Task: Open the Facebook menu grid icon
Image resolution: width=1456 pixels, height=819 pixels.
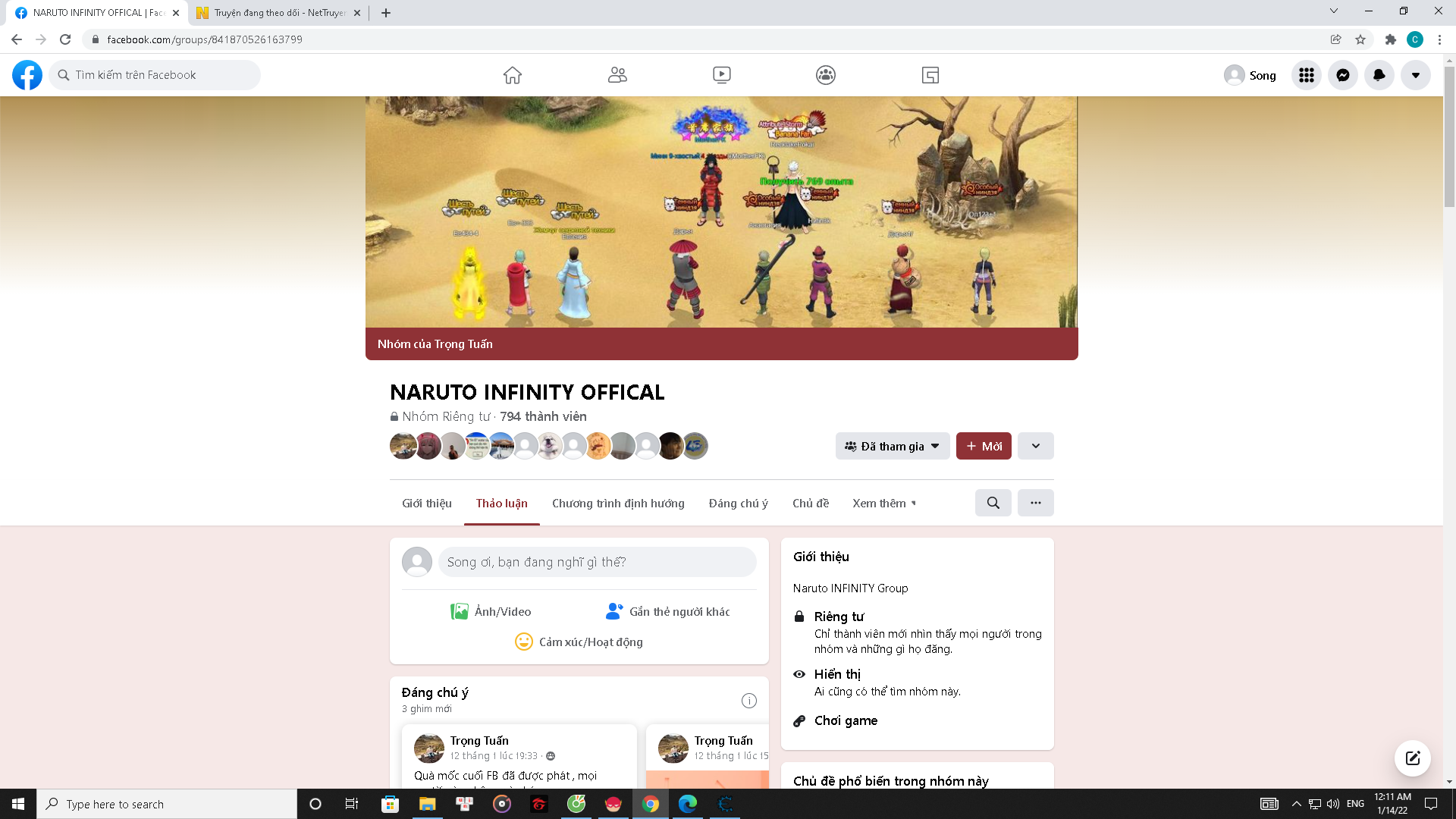Action: tap(1307, 75)
